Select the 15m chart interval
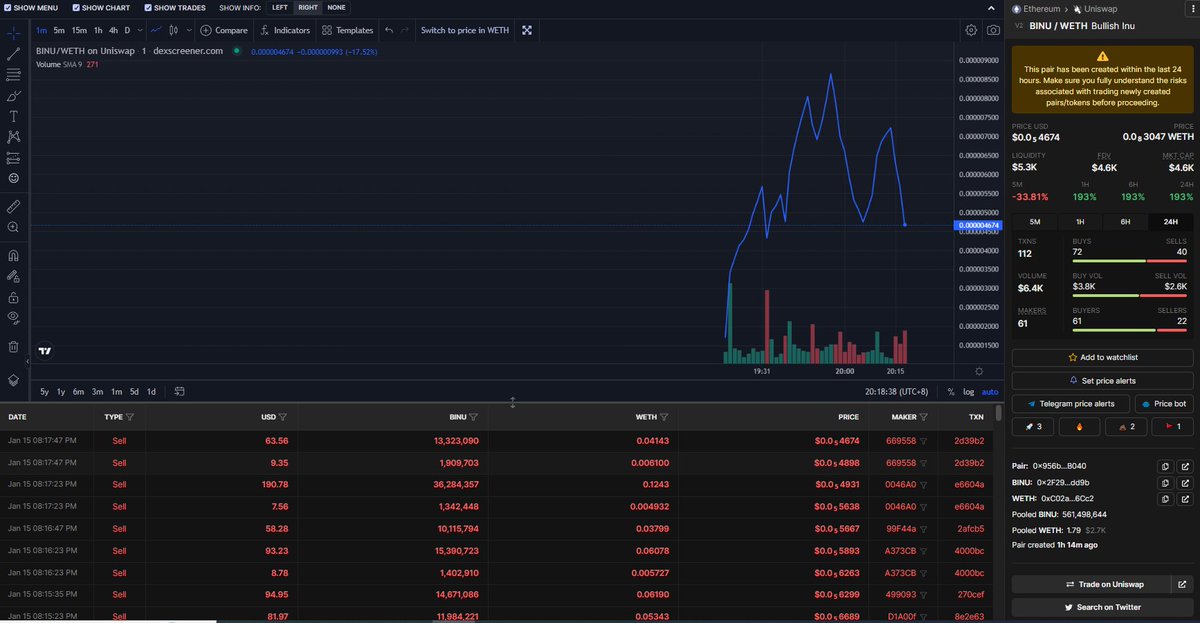This screenshot has height=623, width=1200. click(x=79, y=30)
